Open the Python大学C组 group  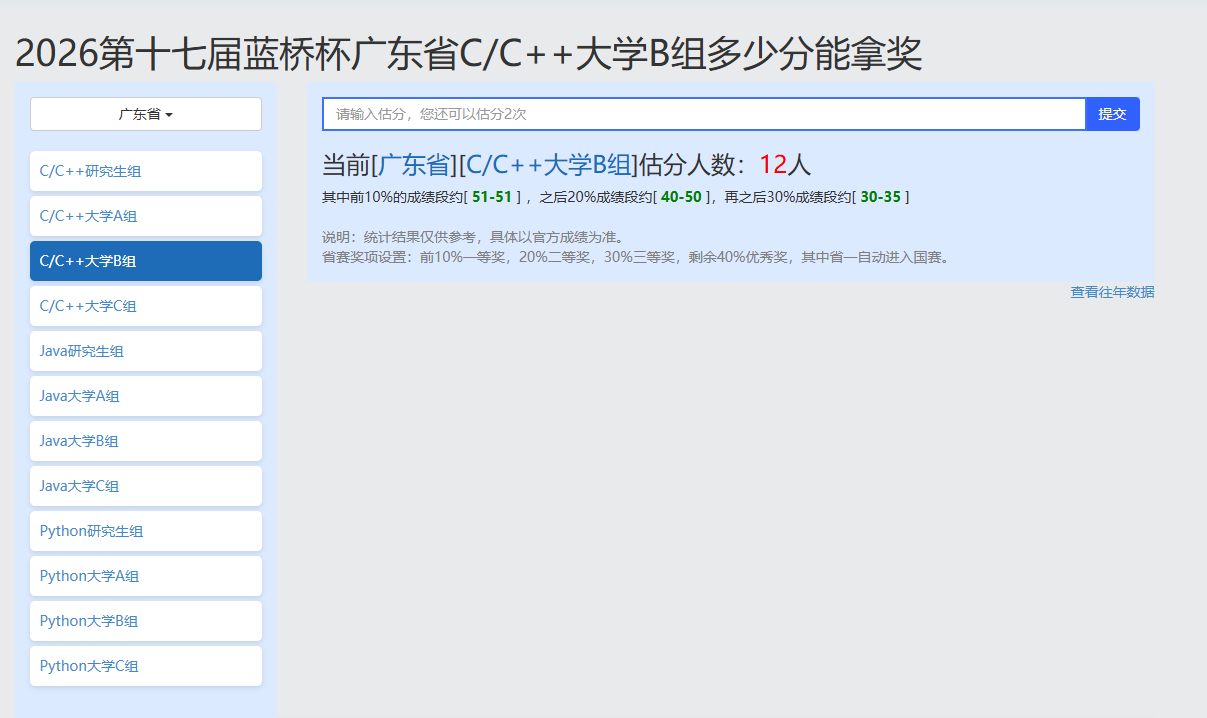pos(146,666)
